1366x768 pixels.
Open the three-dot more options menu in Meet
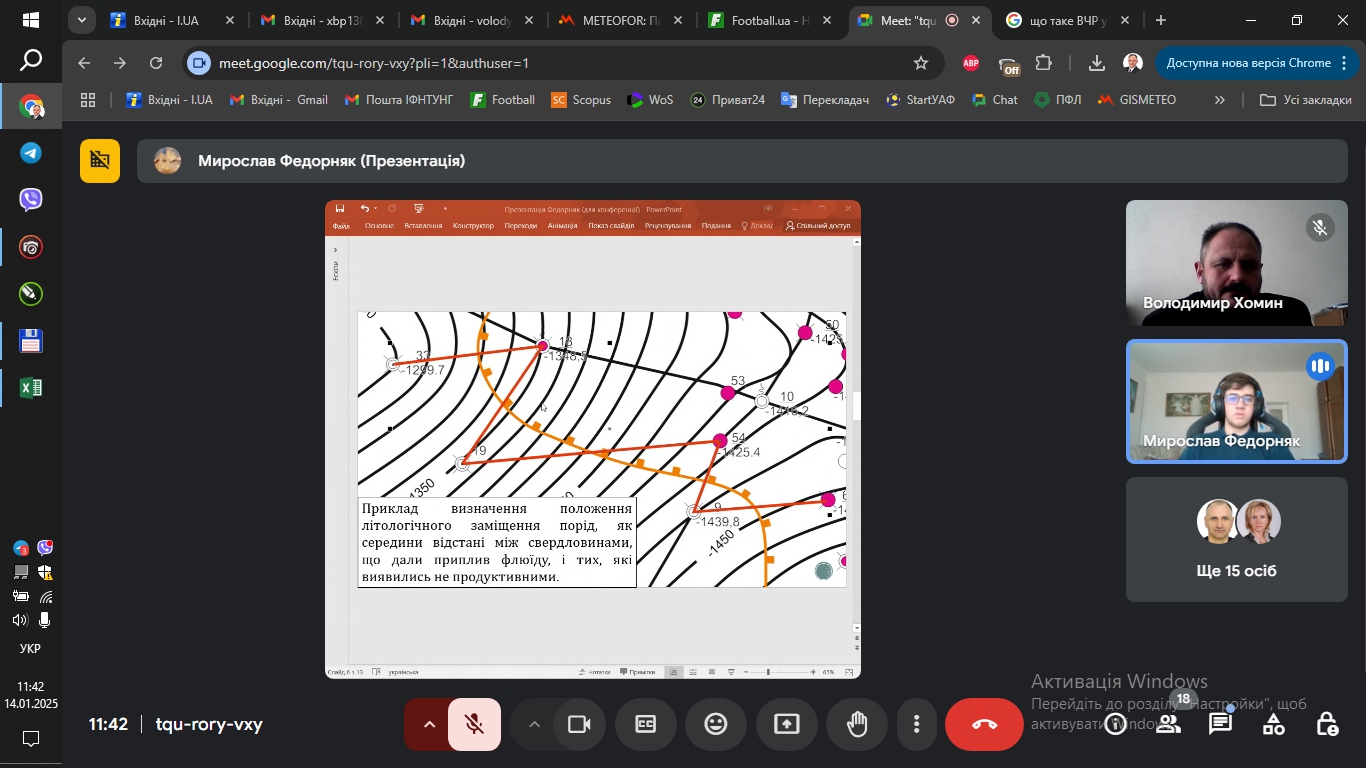click(916, 724)
